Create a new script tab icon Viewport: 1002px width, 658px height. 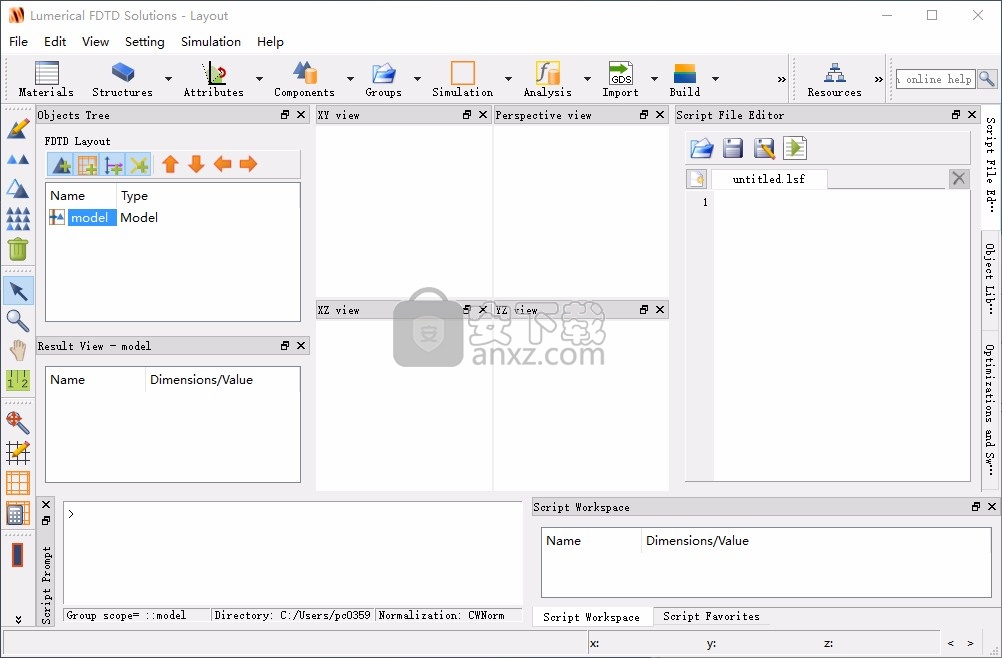(697, 179)
